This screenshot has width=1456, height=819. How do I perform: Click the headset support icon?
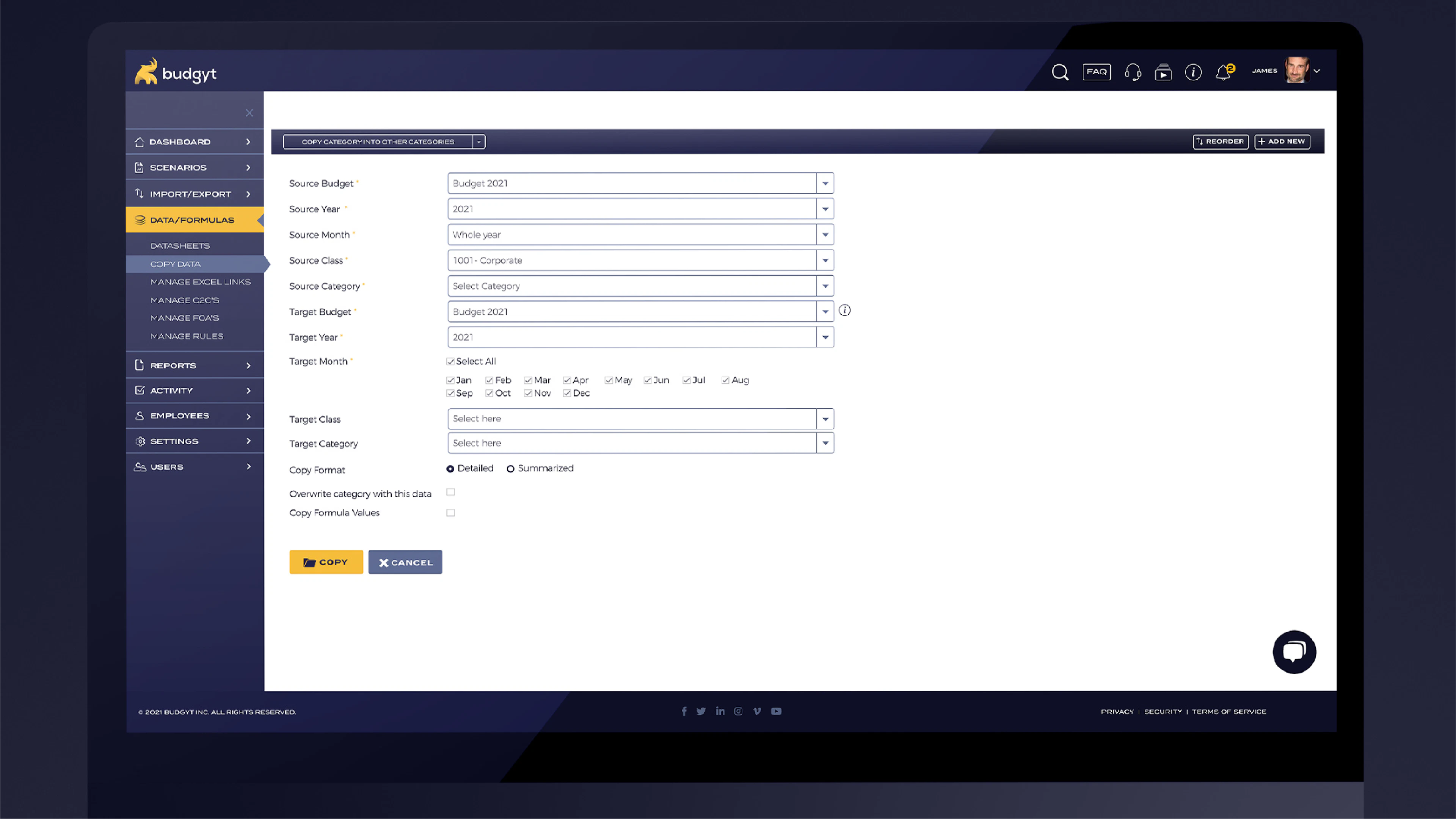[1133, 72]
